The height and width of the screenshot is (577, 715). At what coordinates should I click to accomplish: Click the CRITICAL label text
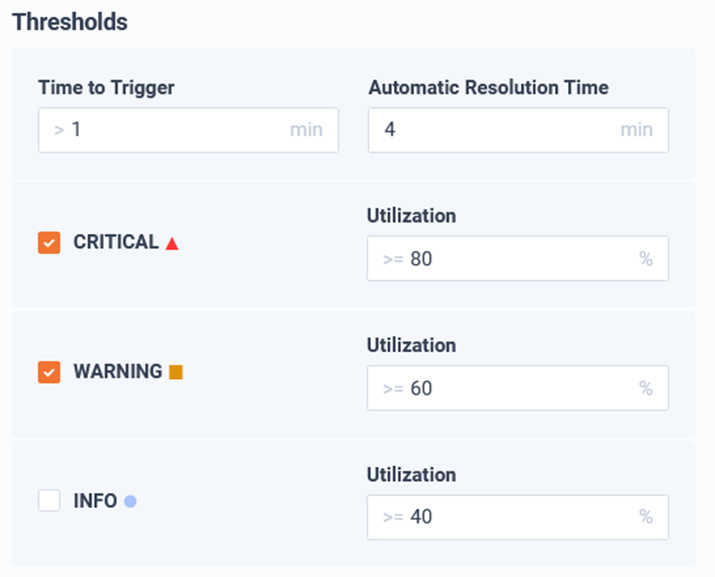pyautogui.click(x=116, y=242)
